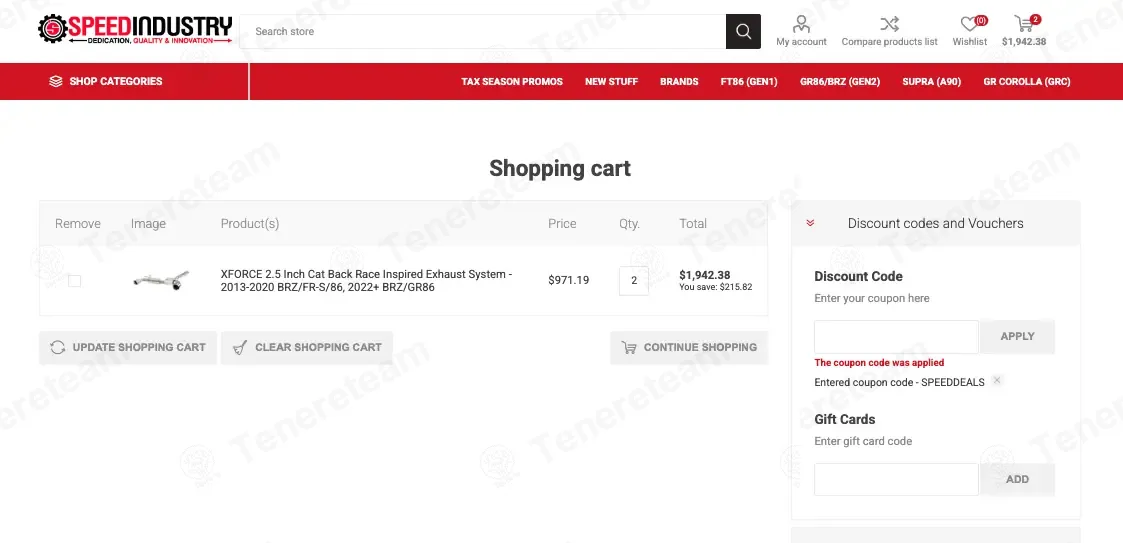Click Clear Shopping Cart
The image size is (1123, 543).
[307, 347]
